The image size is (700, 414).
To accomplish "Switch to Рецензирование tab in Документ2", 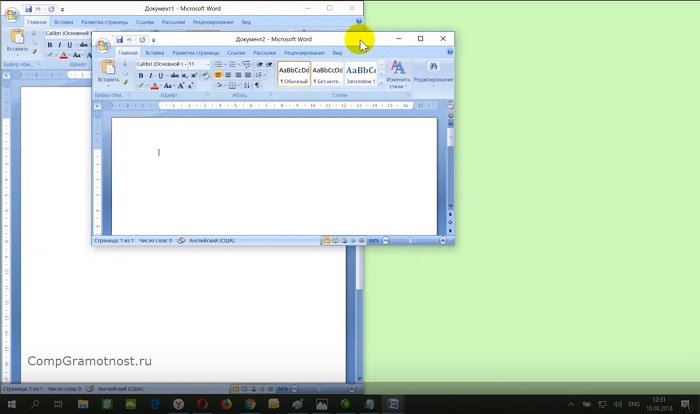I will pyautogui.click(x=304, y=53).
